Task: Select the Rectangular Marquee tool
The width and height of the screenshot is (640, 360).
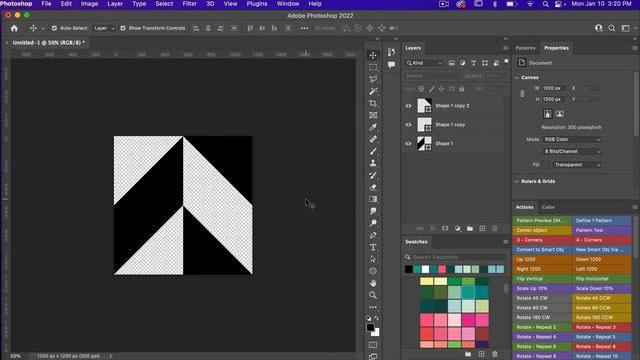Action: pos(373,67)
